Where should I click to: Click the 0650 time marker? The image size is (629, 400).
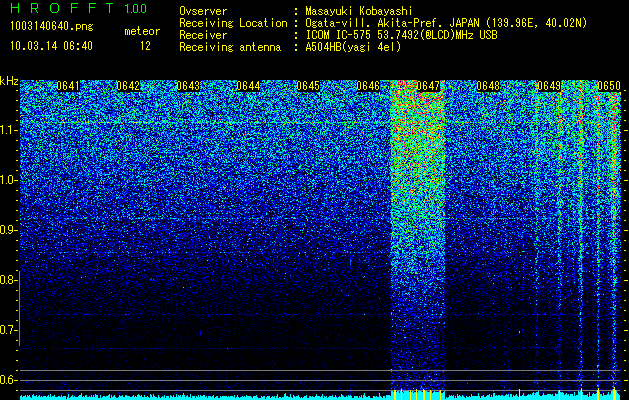pos(609,86)
